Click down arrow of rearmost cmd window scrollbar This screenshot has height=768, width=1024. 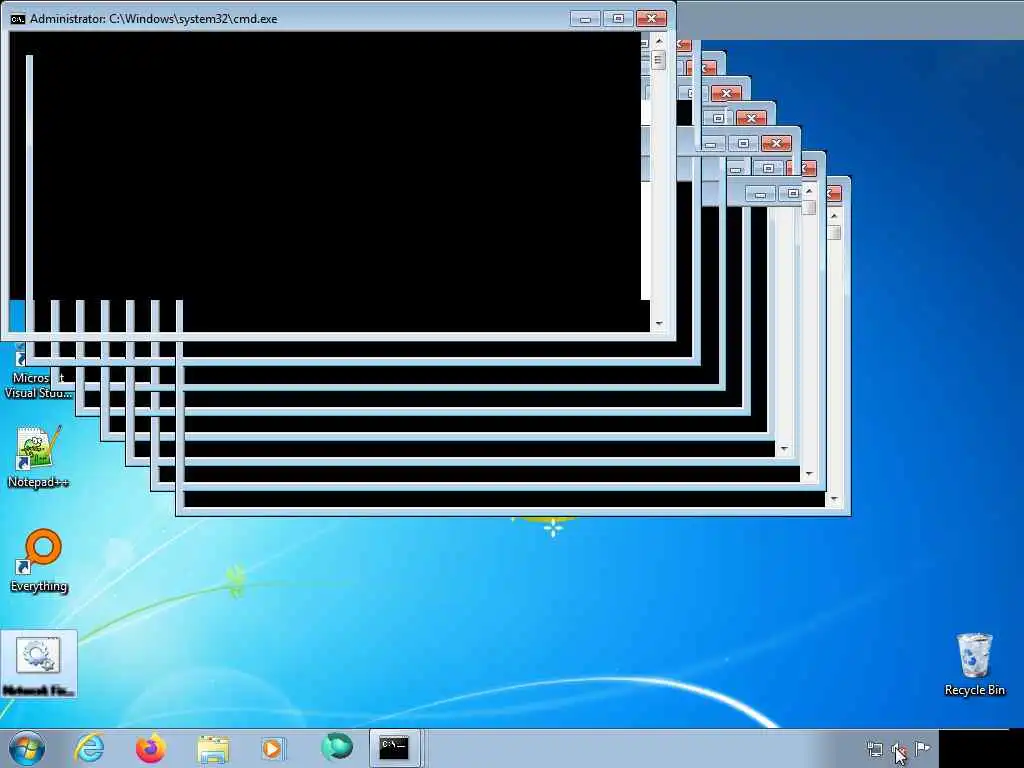pyautogui.click(x=834, y=500)
